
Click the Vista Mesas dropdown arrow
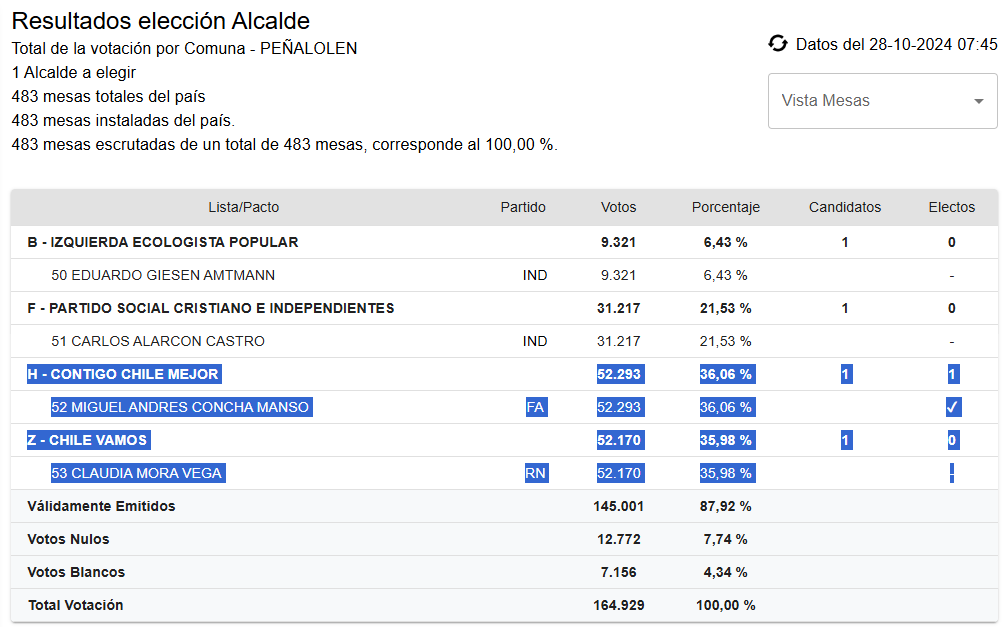pos(978,101)
